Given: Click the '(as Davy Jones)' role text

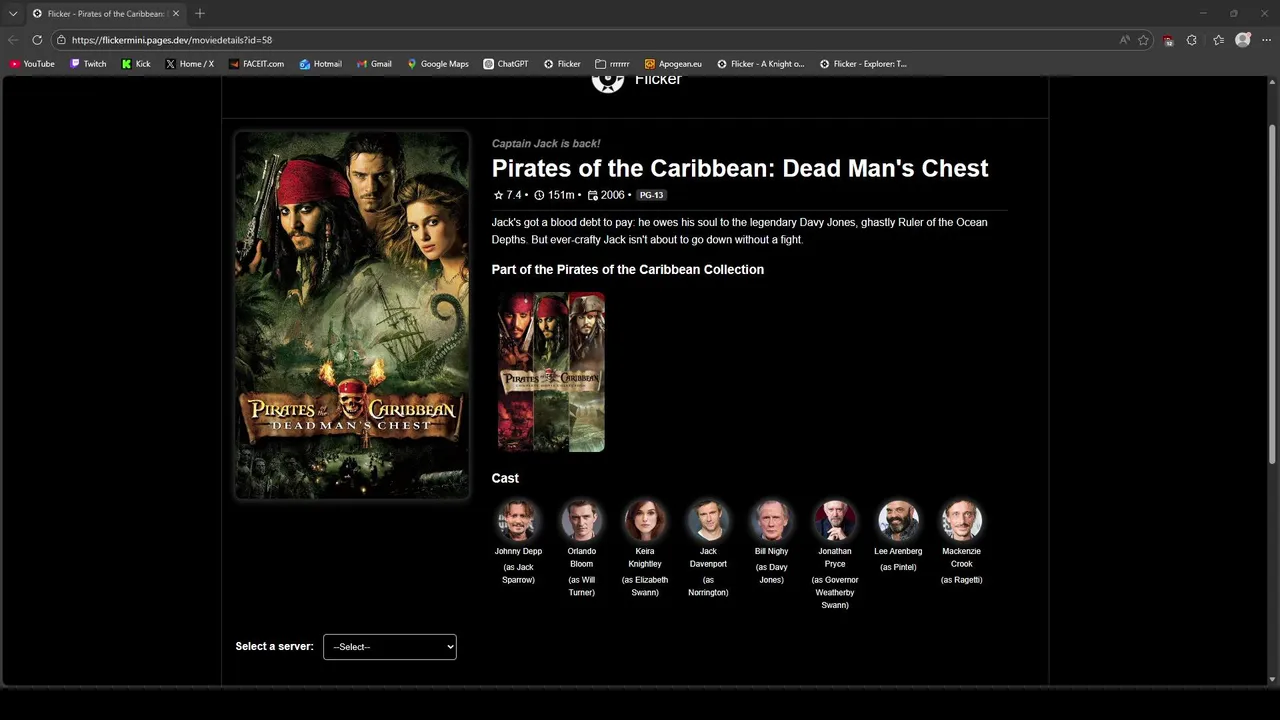Looking at the screenshot, I should [771, 573].
